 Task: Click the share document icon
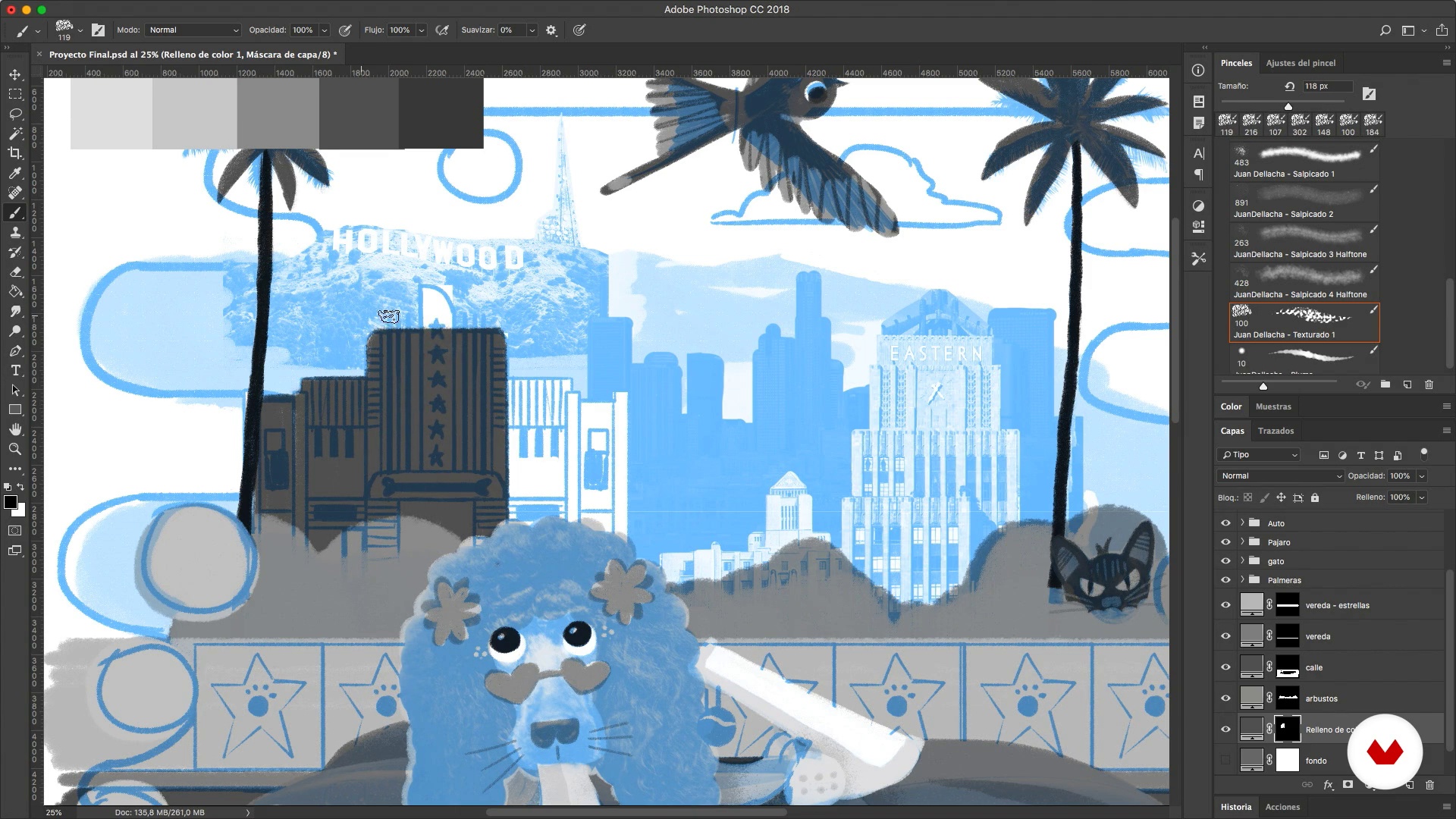[x=1442, y=30]
